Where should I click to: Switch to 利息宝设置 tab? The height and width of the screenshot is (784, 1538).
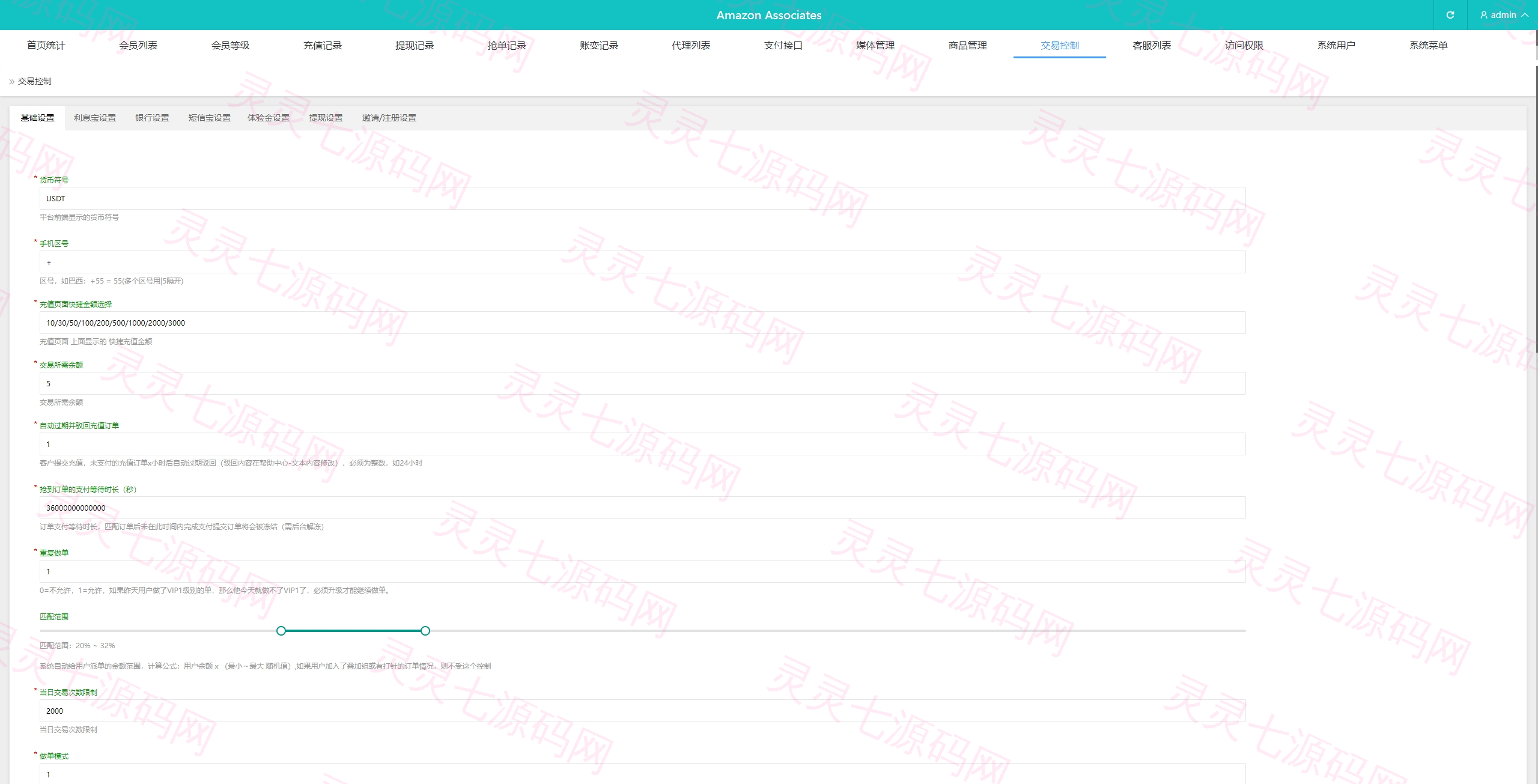click(x=95, y=118)
